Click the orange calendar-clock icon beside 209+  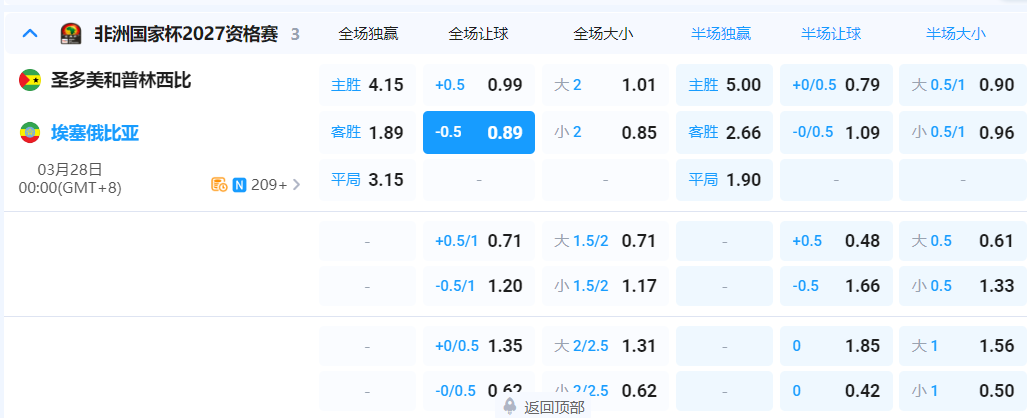click(219, 185)
